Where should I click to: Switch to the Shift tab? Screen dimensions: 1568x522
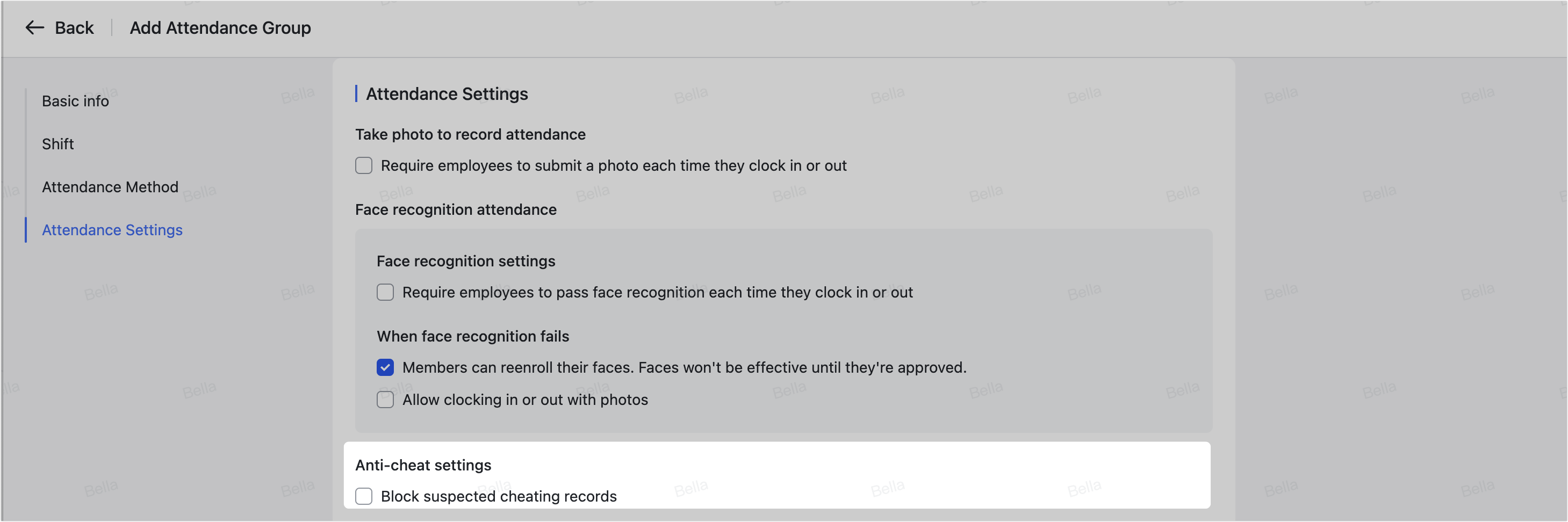coord(58,144)
